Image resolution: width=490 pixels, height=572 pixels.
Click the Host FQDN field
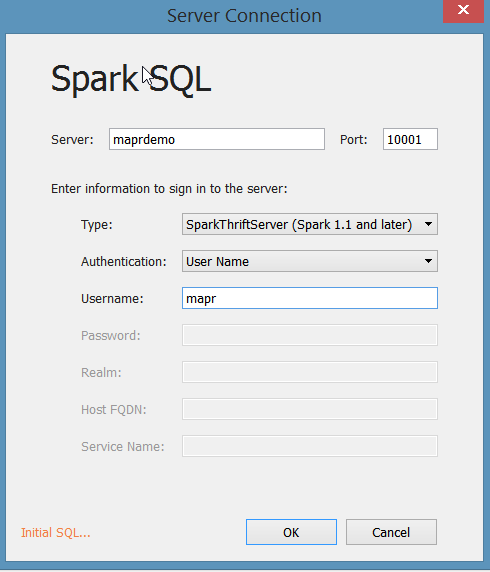pyautogui.click(x=310, y=409)
